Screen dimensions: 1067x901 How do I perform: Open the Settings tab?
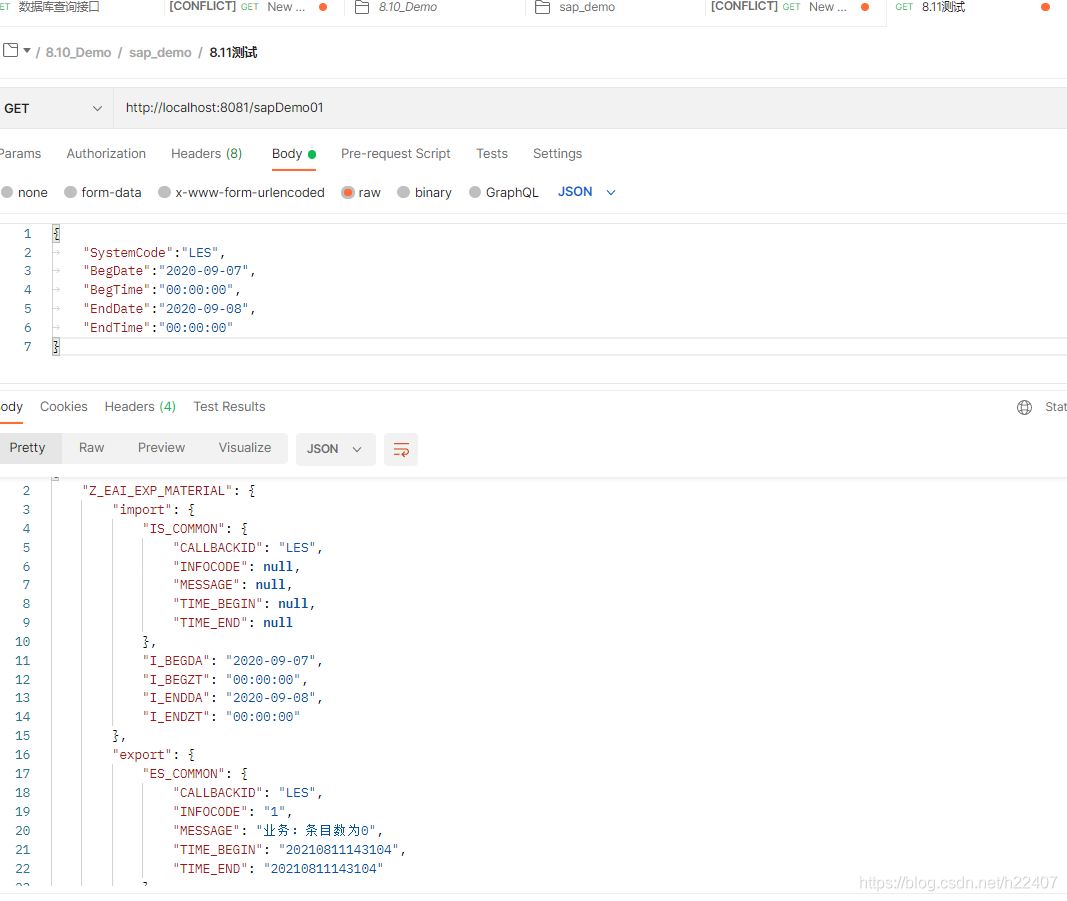[557, 154]
